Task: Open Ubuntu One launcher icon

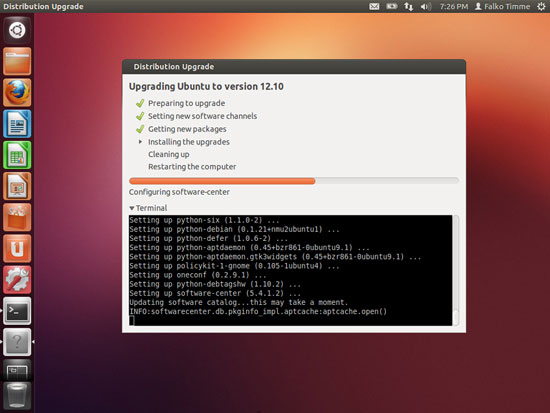Action: (17, 249)
